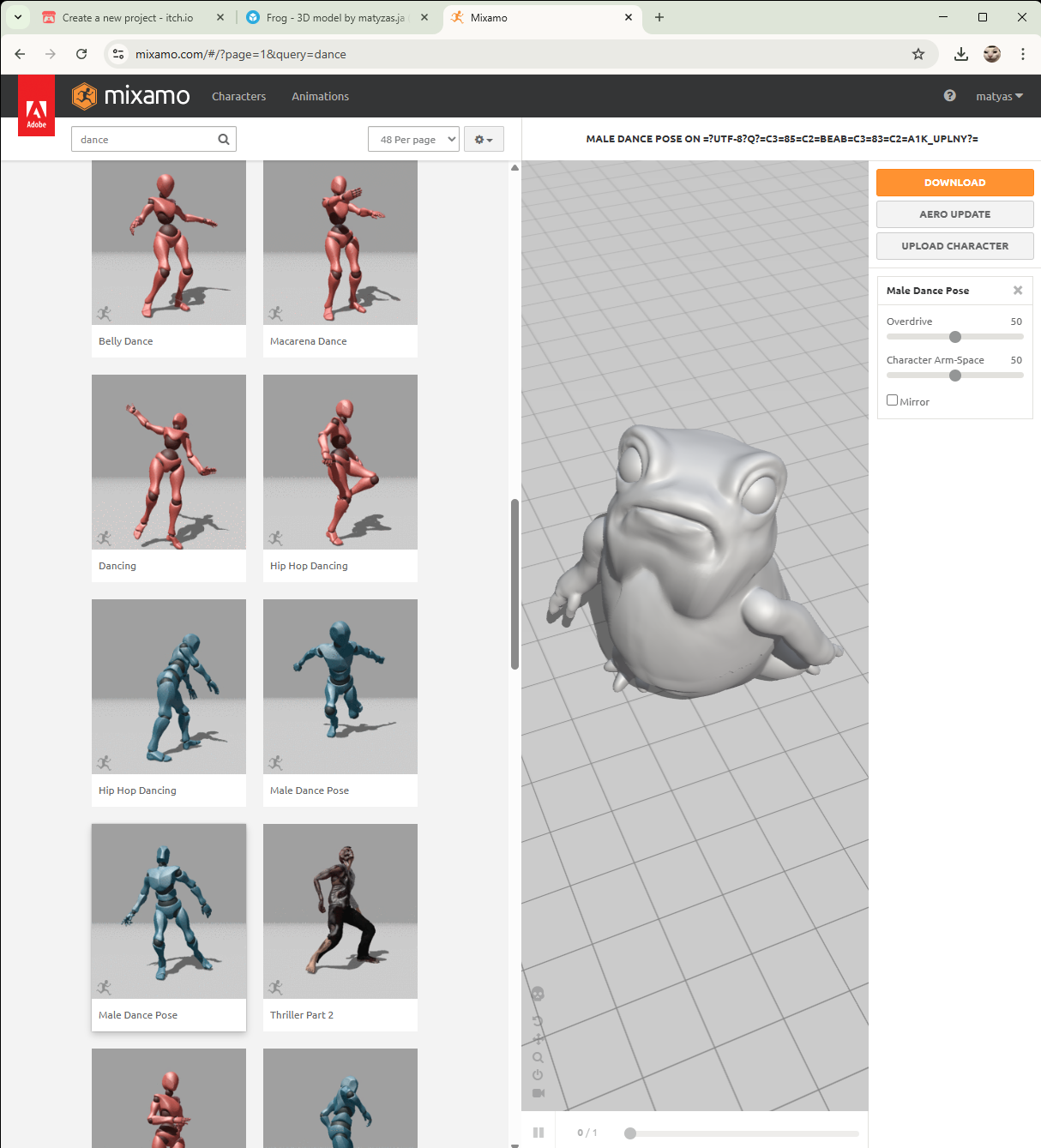1041x1148 pixels.
Task: Close the Male Dance Pose panel
Action: (x=1018, y=291)
